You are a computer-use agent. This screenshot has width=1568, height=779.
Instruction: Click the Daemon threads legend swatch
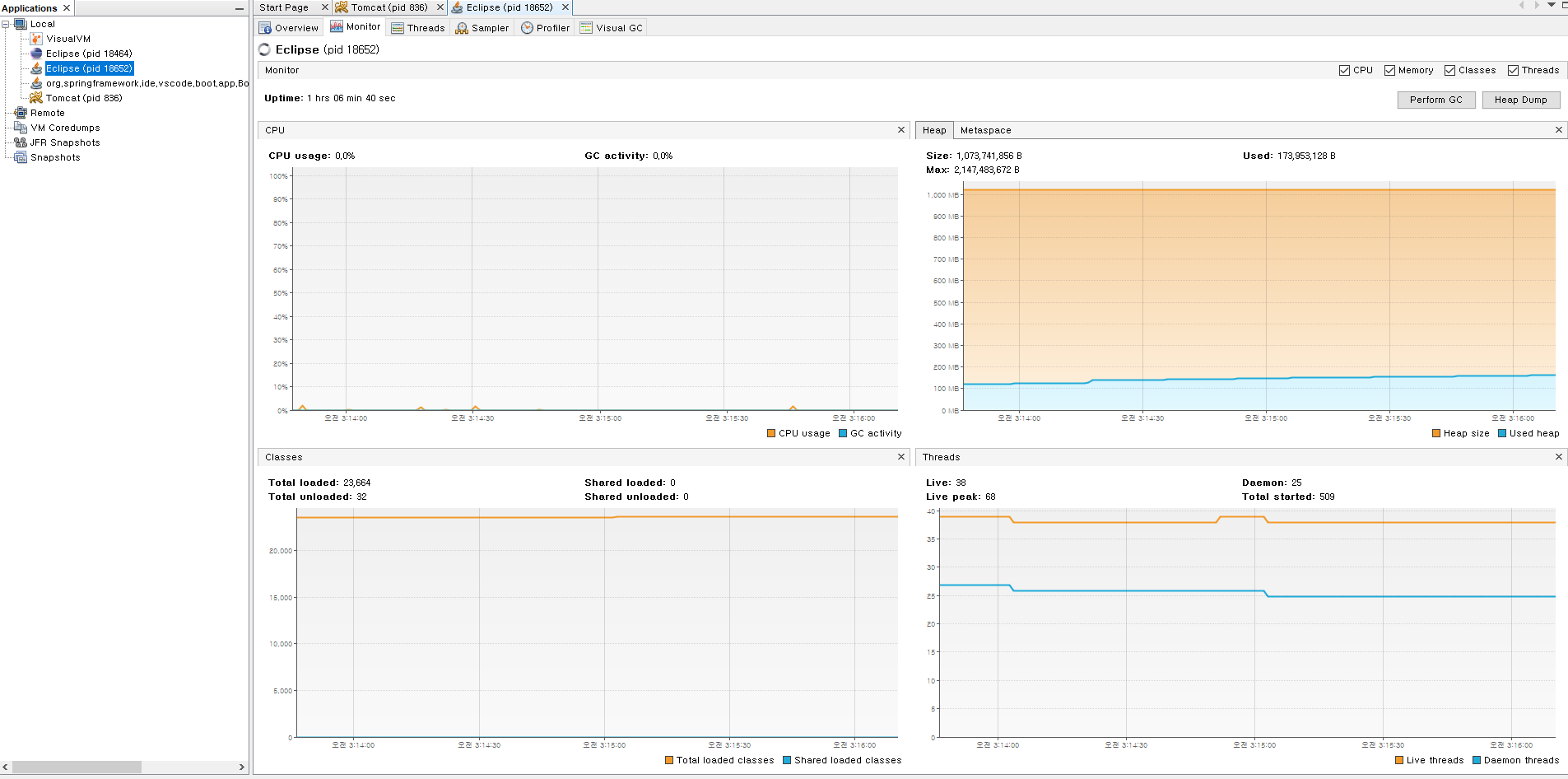pos(1477,760)
